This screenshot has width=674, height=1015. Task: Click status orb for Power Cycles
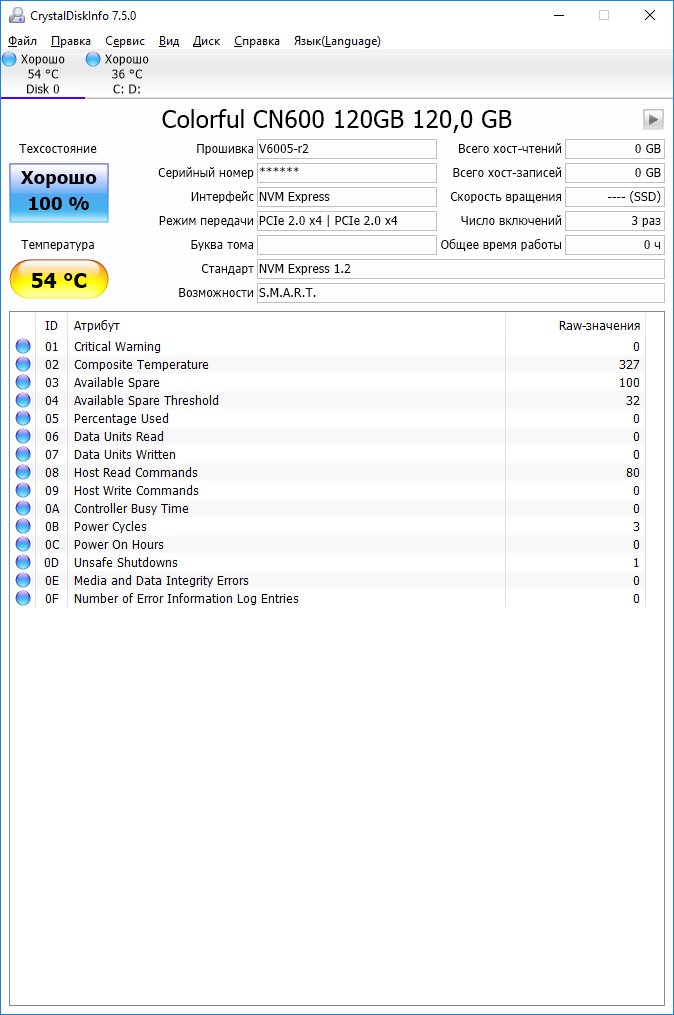coord(23,526)
